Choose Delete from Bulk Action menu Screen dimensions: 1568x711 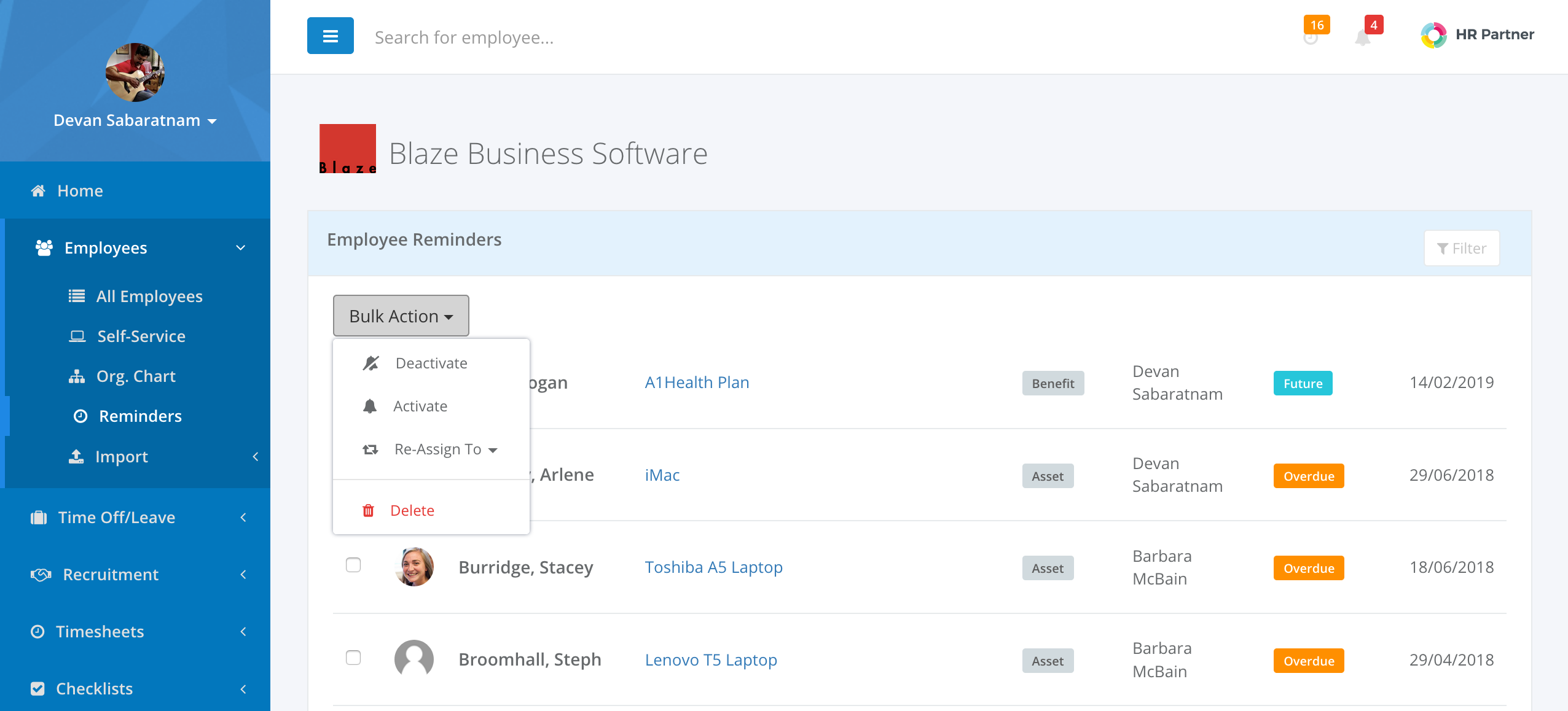431,510
